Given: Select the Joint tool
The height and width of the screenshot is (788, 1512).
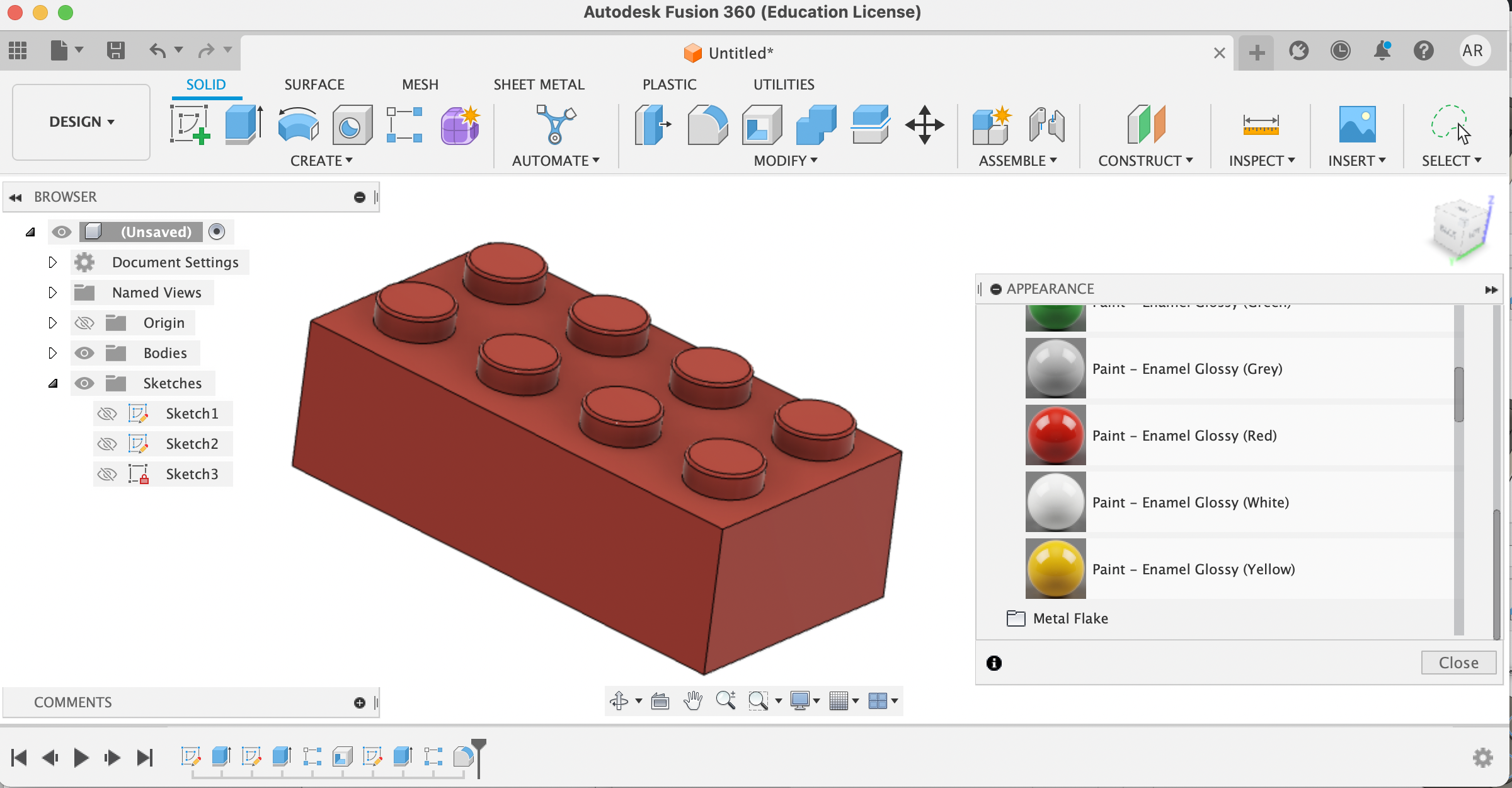Looking at the screenshot, I should coord(1046,124).
